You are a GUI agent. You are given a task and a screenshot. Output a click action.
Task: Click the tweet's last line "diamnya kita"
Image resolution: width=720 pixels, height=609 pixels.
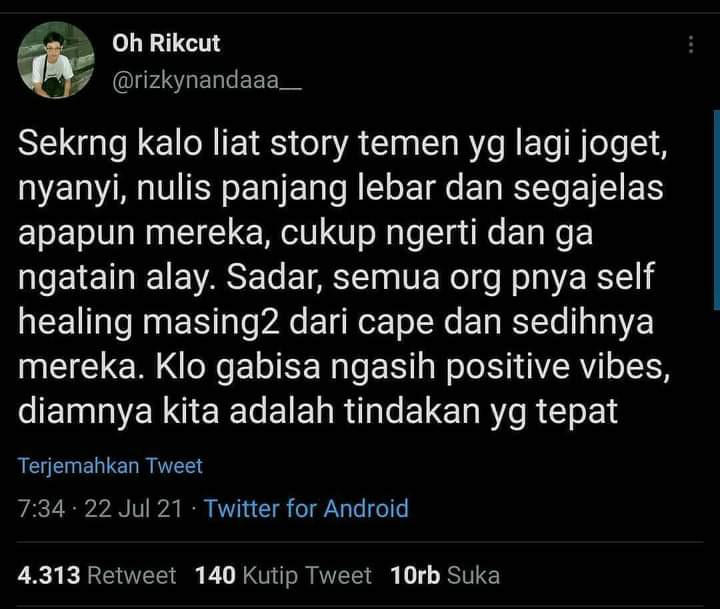point(318,410)
